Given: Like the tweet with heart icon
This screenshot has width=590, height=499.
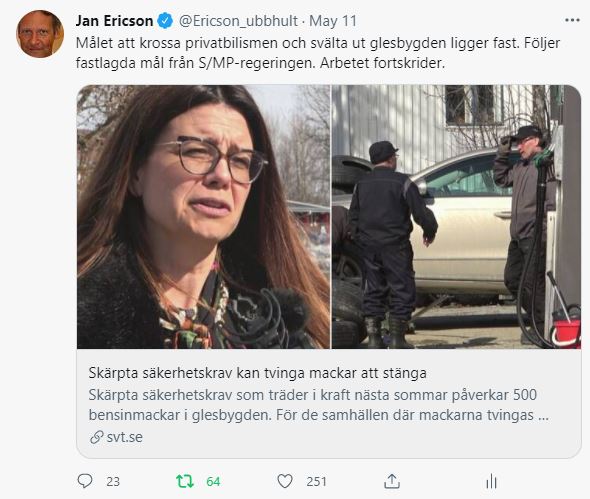Looking at the screenshot, I should (285, 481).
